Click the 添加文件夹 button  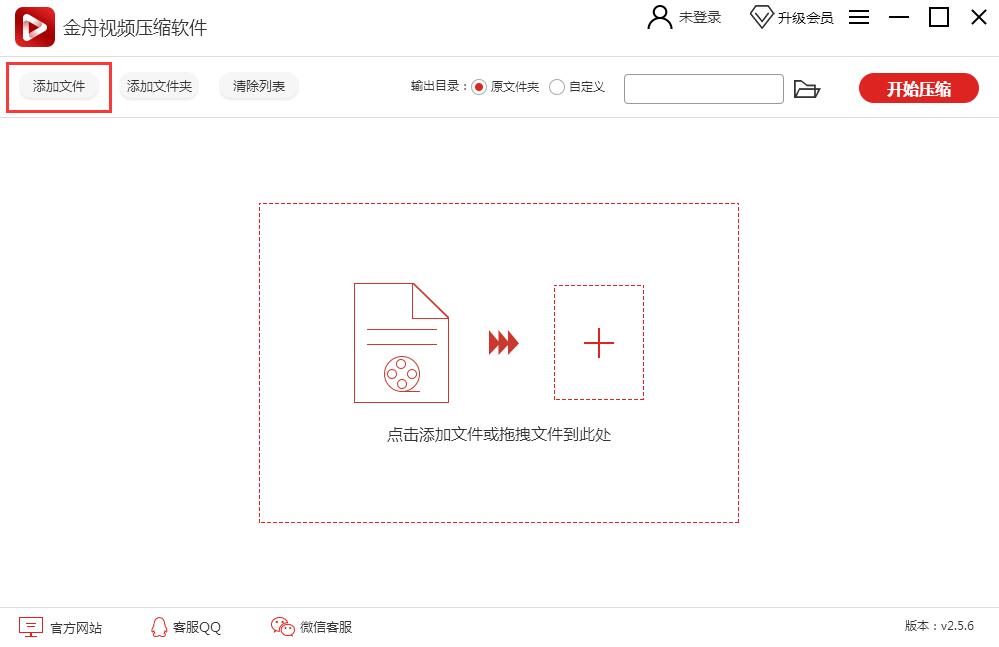(158, 86)
